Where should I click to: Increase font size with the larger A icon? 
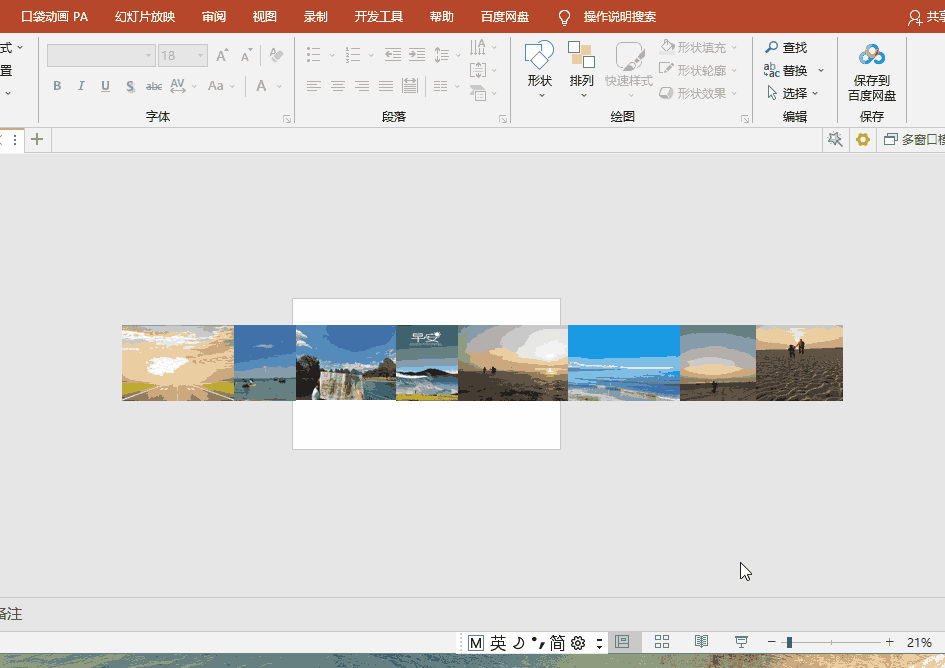222,56
